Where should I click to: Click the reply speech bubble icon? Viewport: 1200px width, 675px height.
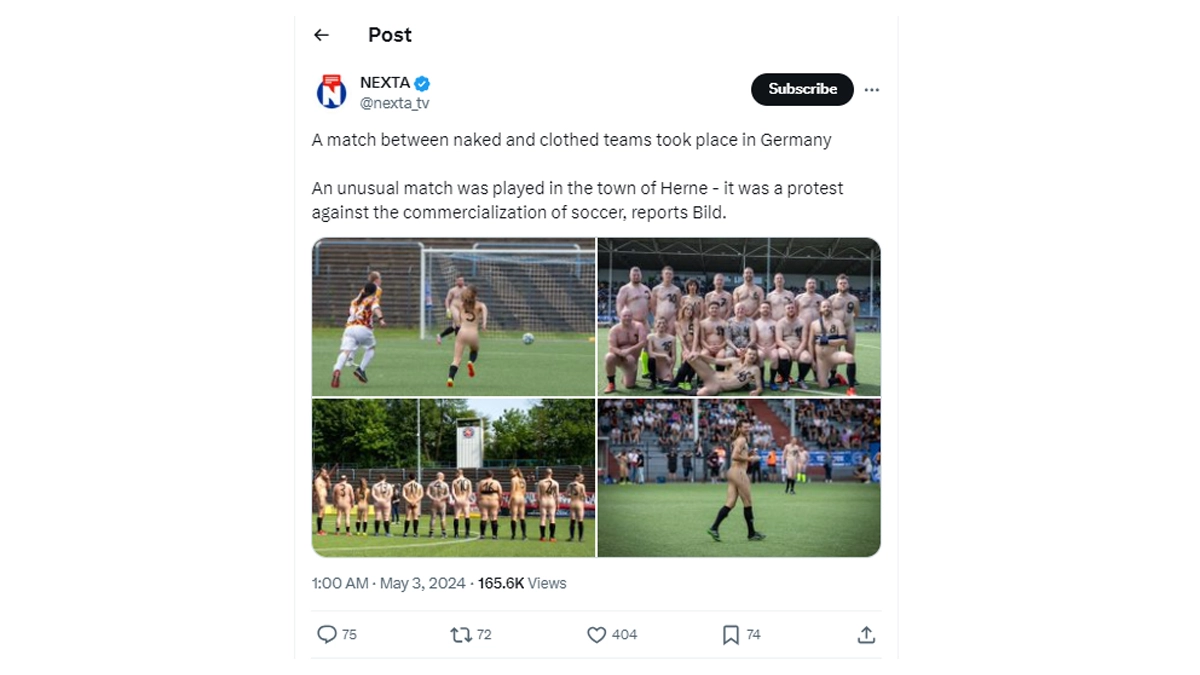(327, 634)
